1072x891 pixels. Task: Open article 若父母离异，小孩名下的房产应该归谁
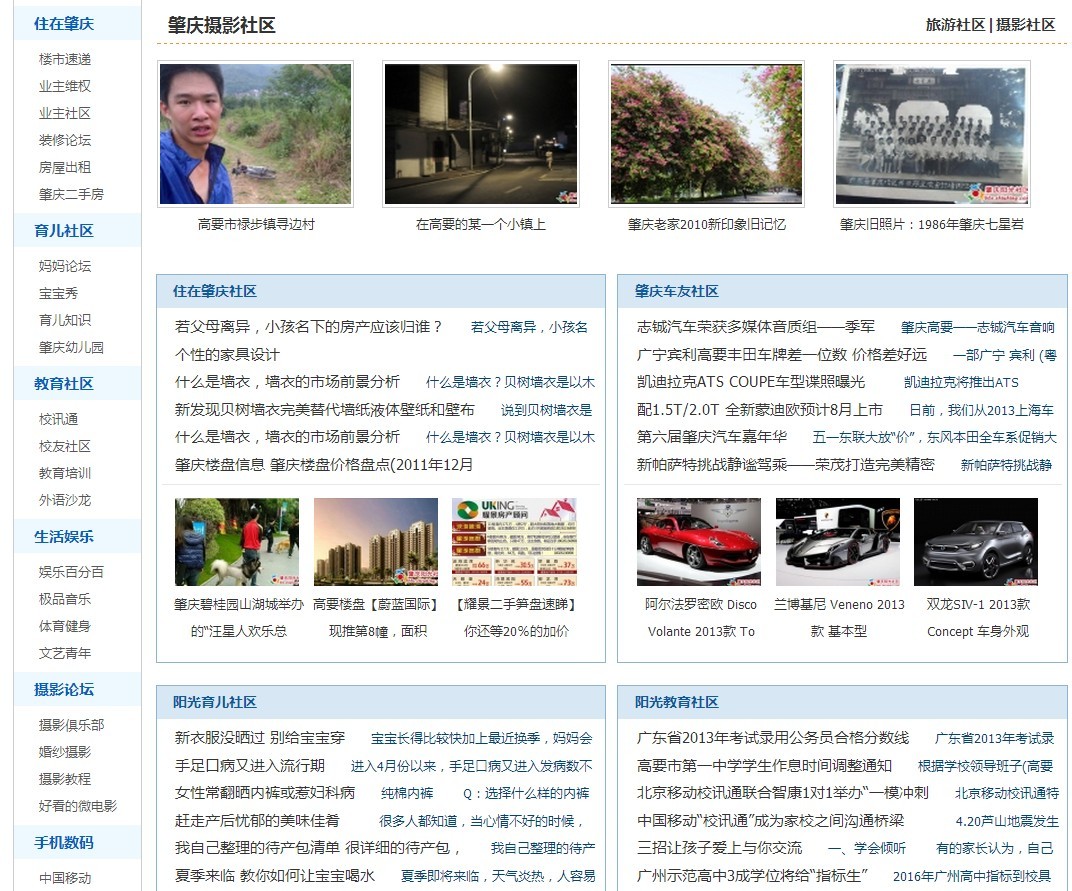coord(308,327)
